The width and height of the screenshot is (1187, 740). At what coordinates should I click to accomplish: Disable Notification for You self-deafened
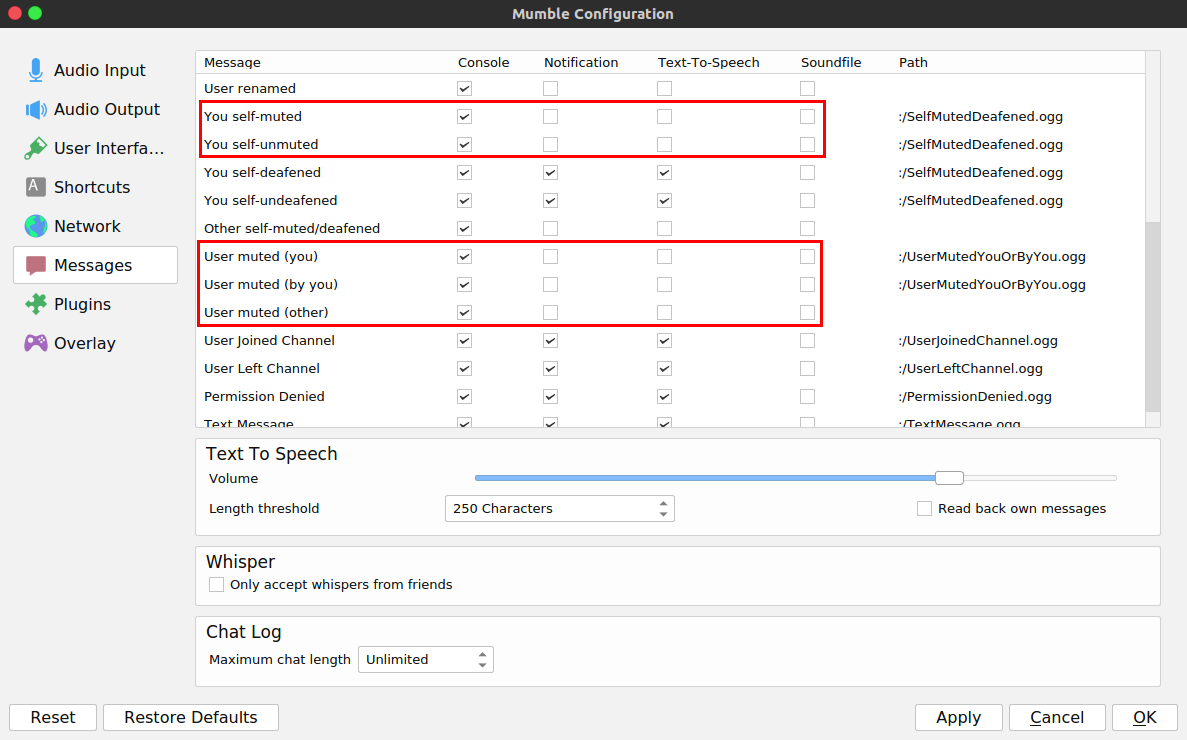pyautogui.click(x=550, y=173)
